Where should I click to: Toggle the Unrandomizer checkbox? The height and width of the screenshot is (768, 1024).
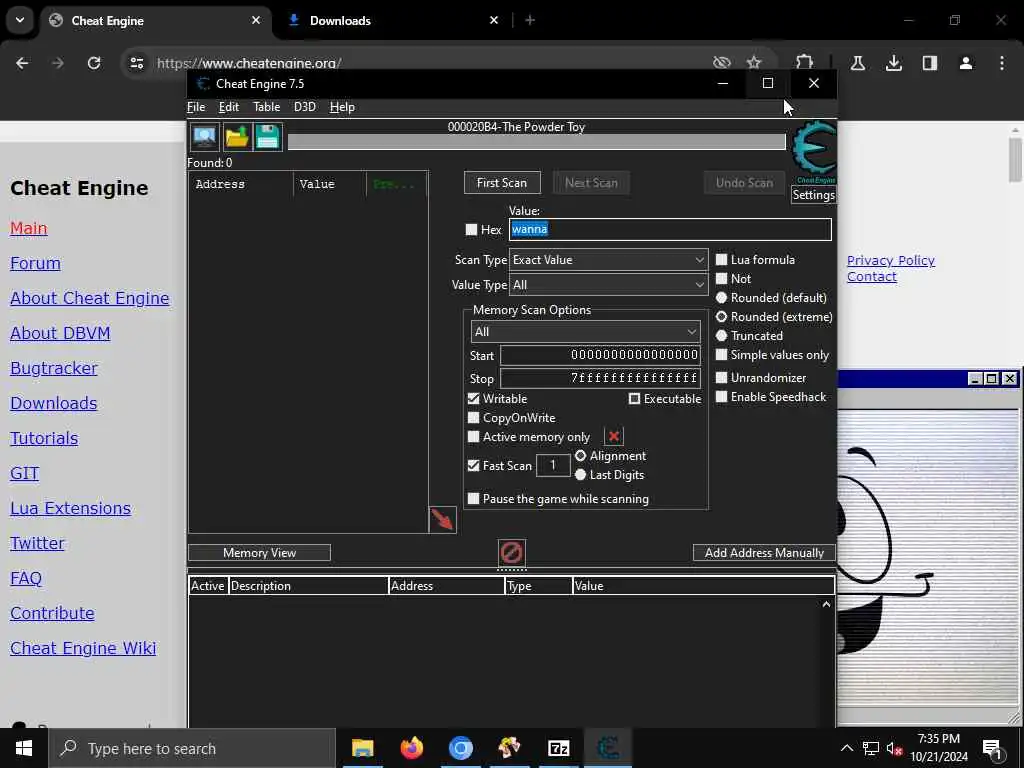(722, 377)
